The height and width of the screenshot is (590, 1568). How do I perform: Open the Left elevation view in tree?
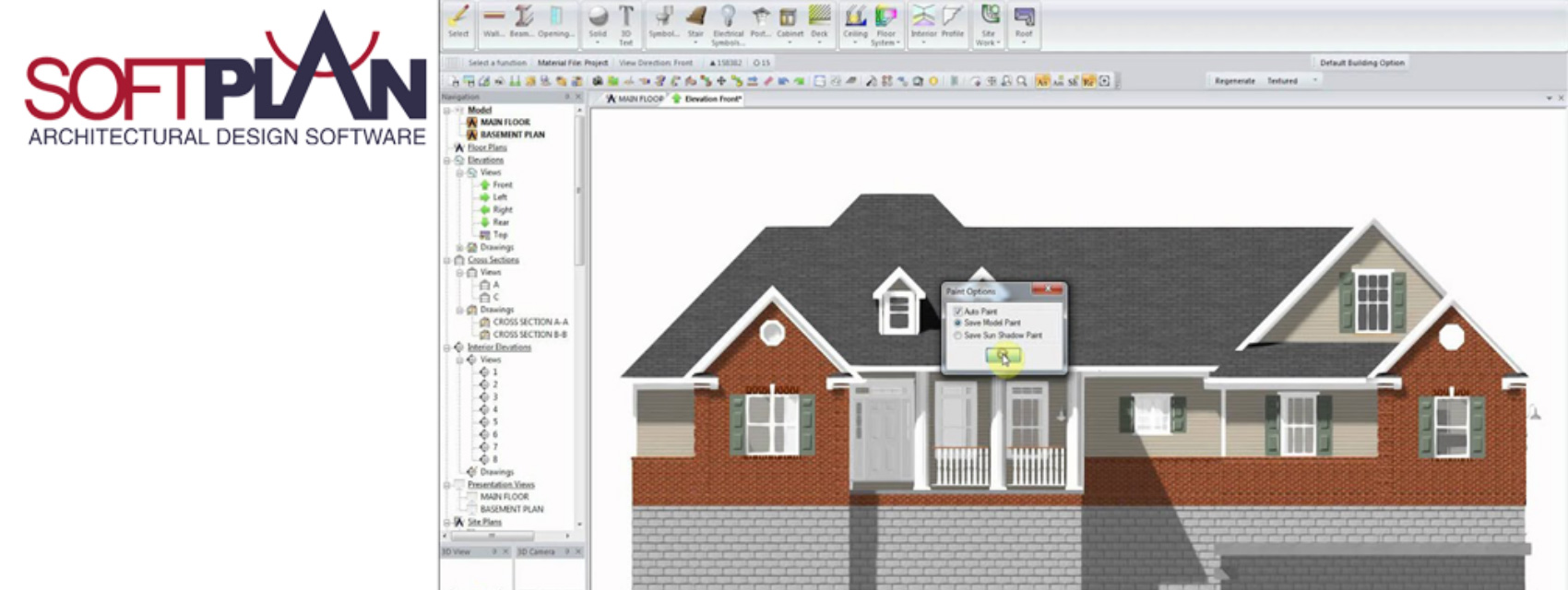coord(500,197)
